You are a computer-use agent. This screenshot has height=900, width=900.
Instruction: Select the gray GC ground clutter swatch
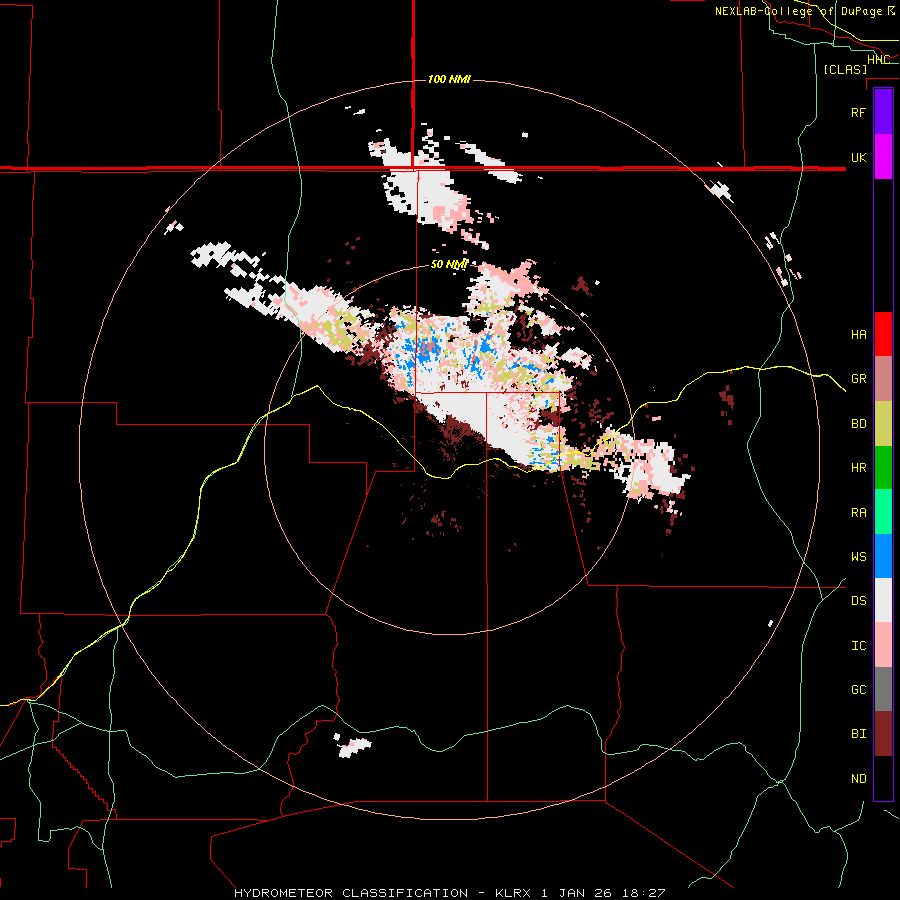tap(883, 689)
